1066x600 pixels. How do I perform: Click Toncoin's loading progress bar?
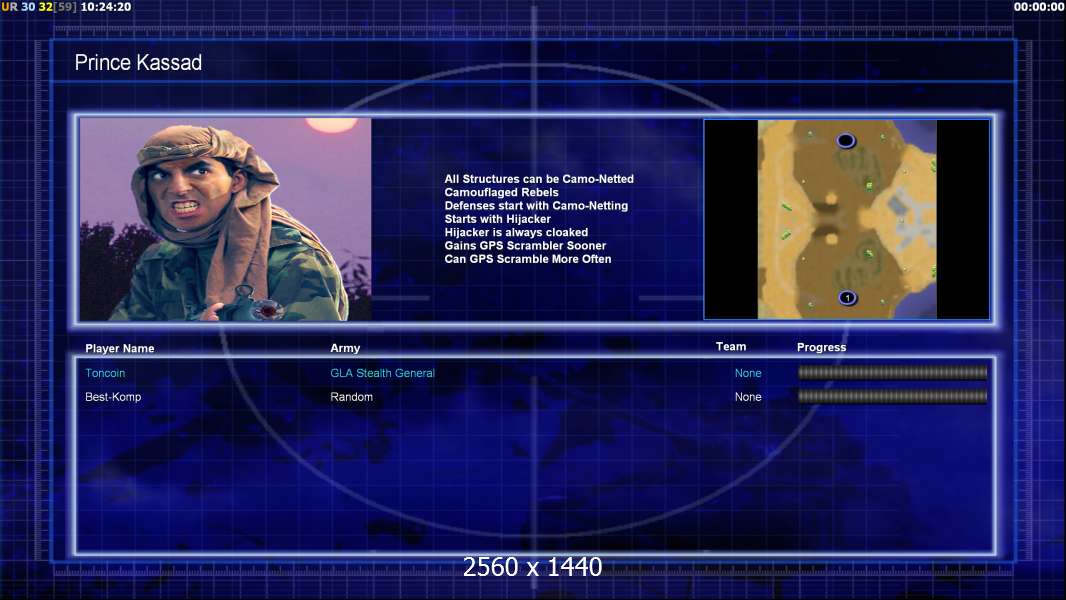[893, 372]
